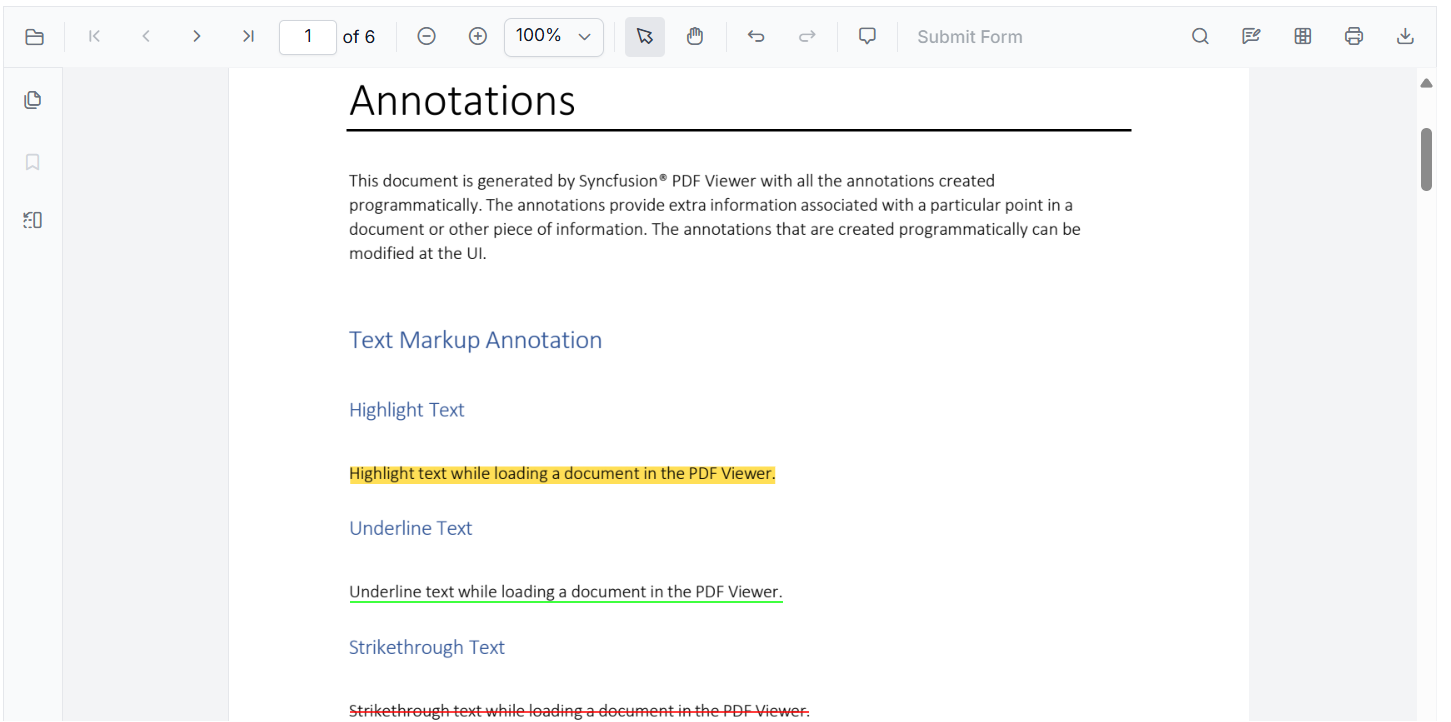Open the search text tool
The height and width of the screenshot is (722, 1451).
(1200, 37)
